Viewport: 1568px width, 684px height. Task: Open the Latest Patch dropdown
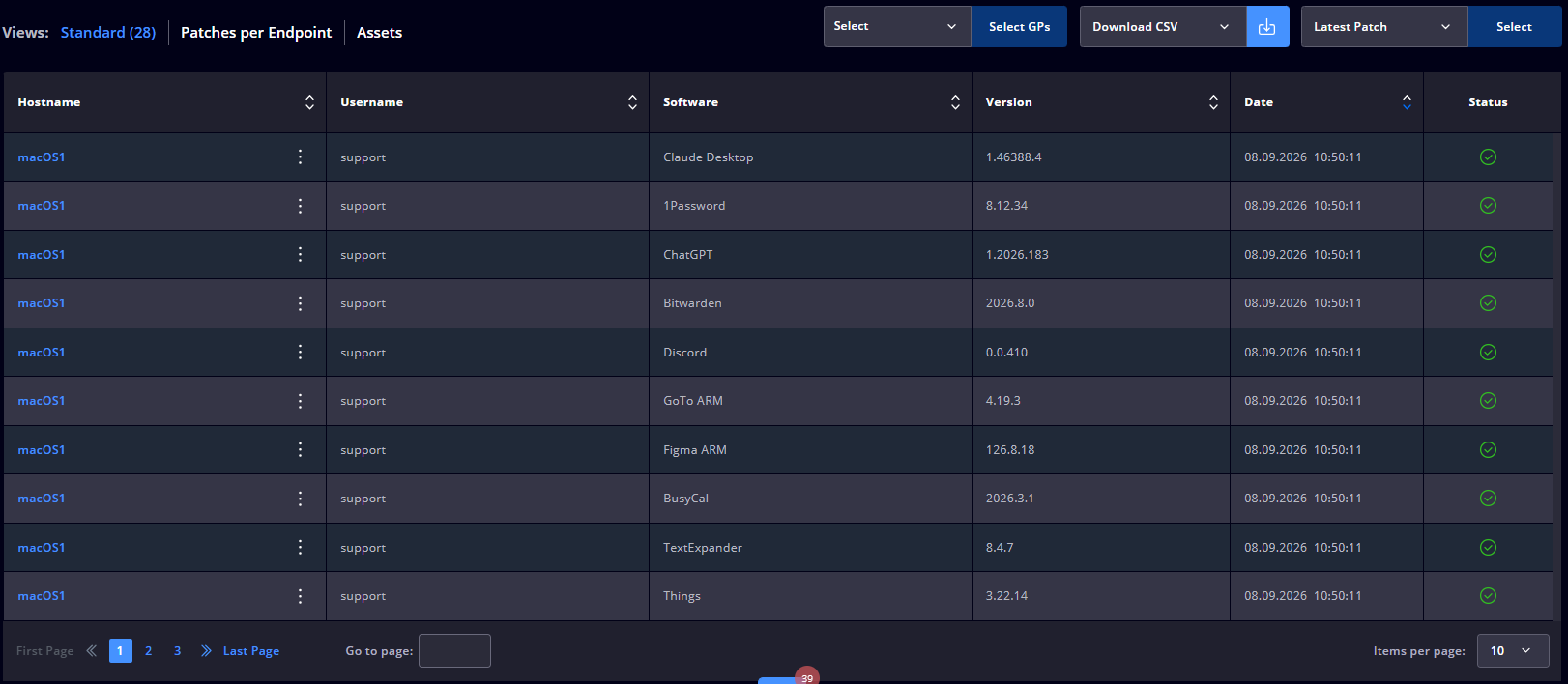click(1384, 27)
